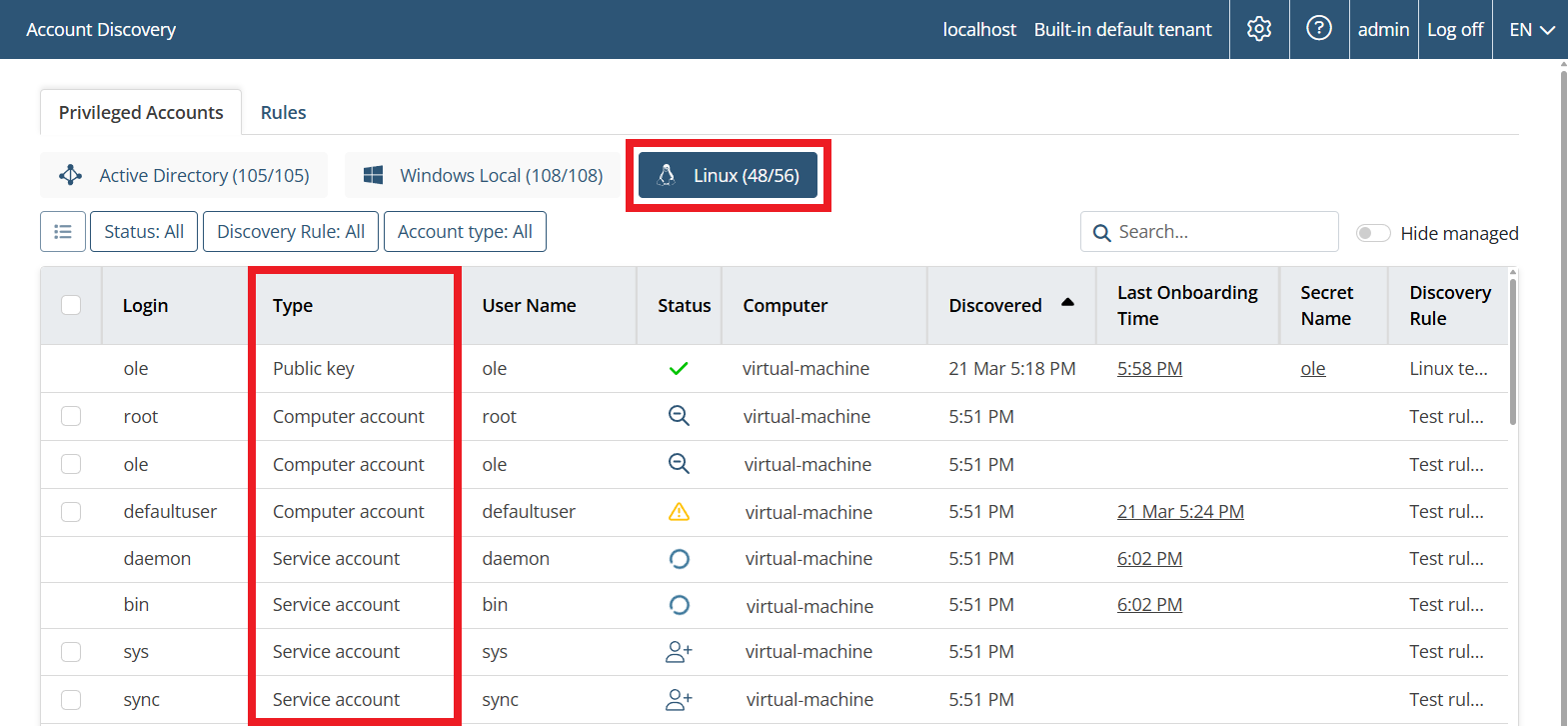Open the ole secret name link
Screen dimensions: 1568x726
[x=1312, y=369]
